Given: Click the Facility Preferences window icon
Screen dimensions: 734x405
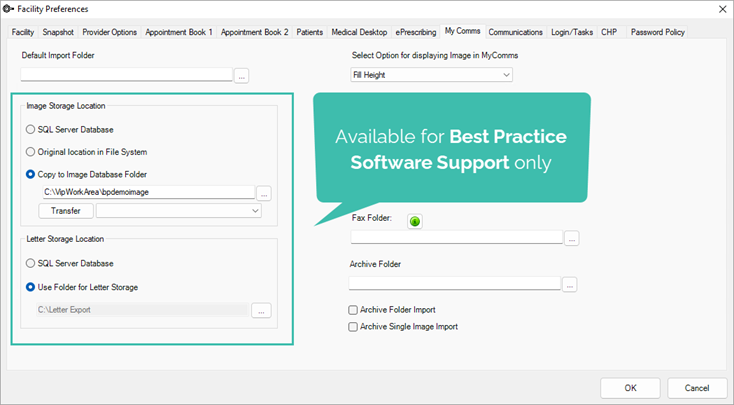Looking at the screenshot, I should pos(8,9).
